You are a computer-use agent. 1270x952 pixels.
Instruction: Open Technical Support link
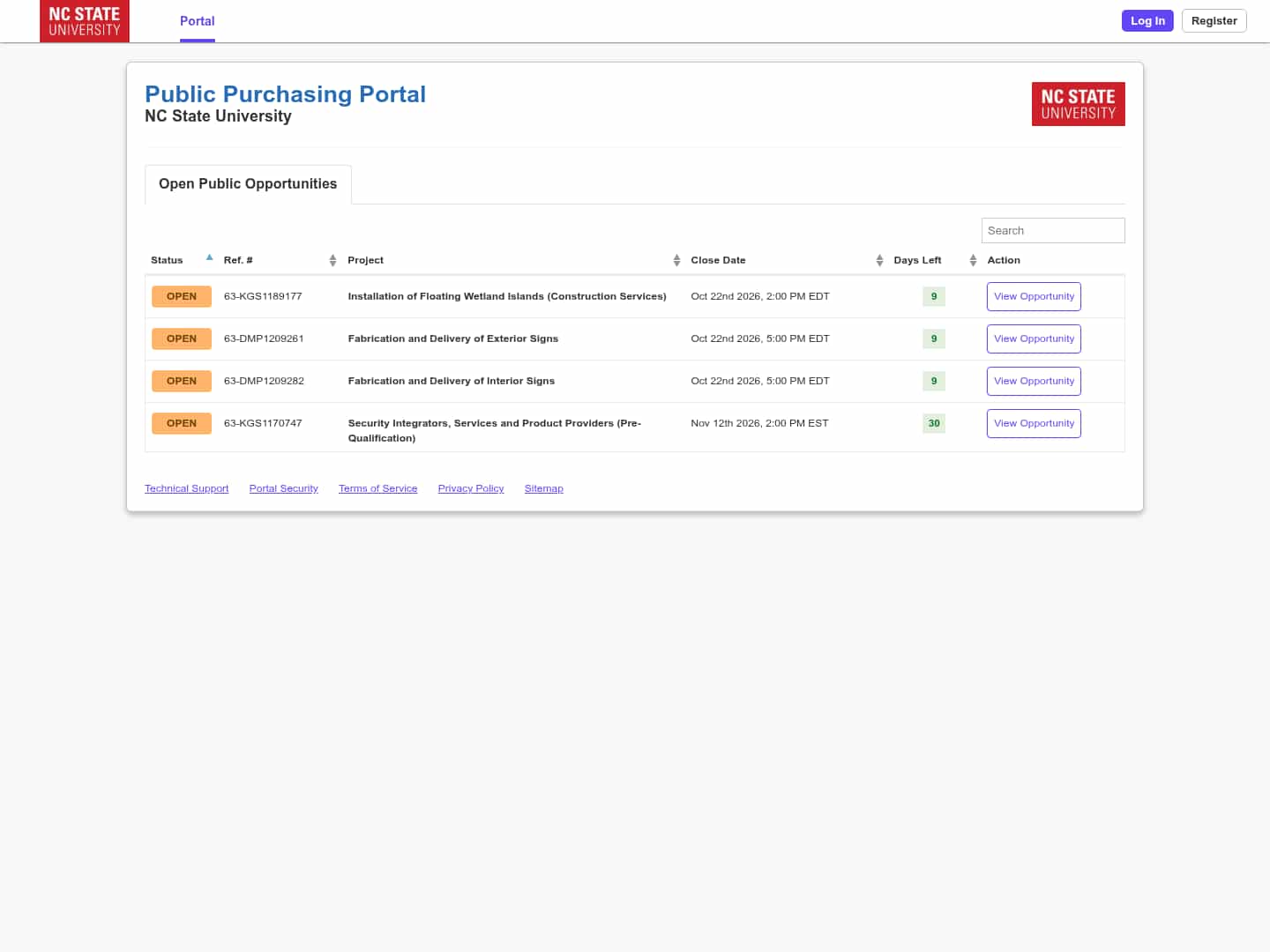186,488
